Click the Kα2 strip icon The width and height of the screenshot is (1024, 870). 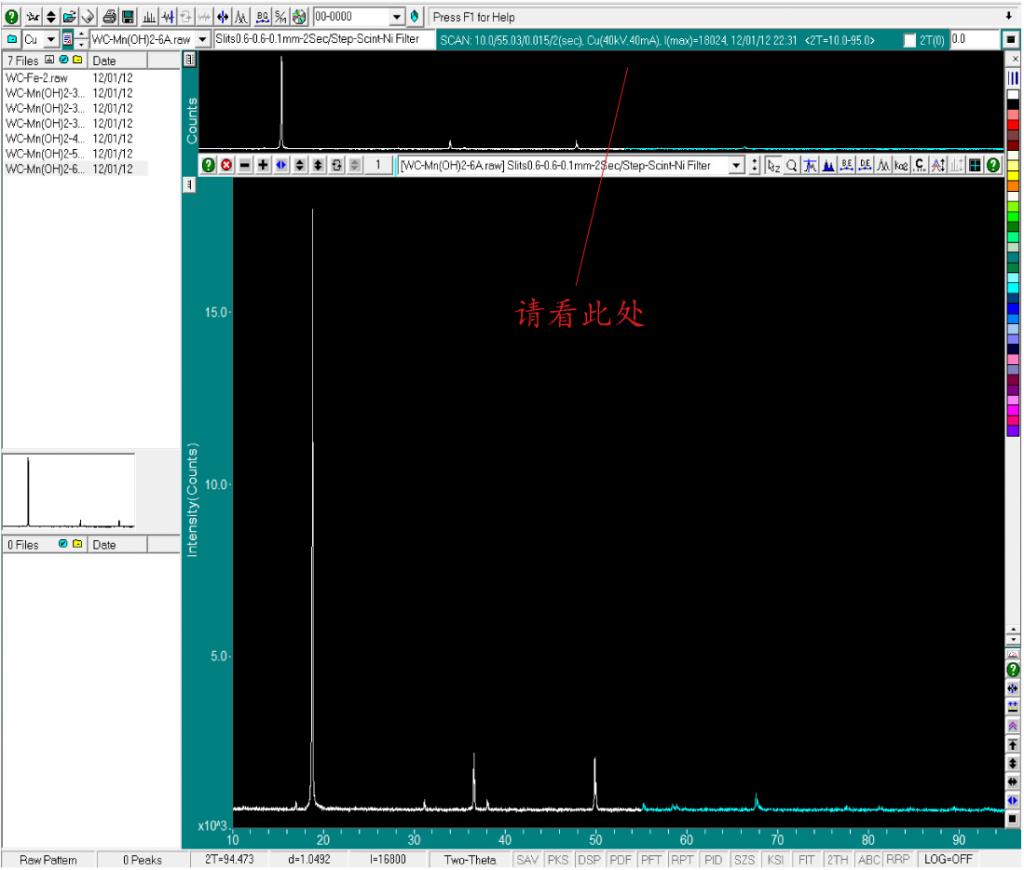click(901, 165)
